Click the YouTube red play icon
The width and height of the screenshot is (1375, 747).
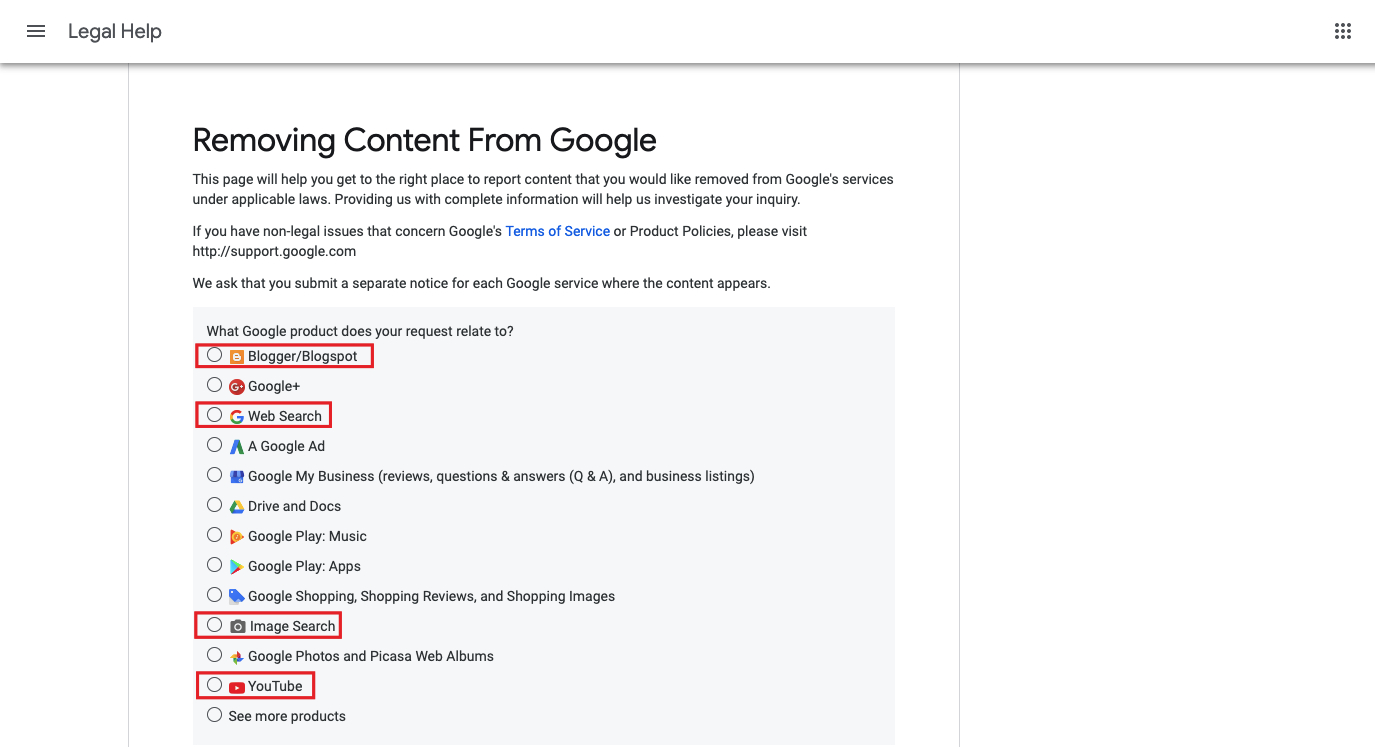point(237,686)
